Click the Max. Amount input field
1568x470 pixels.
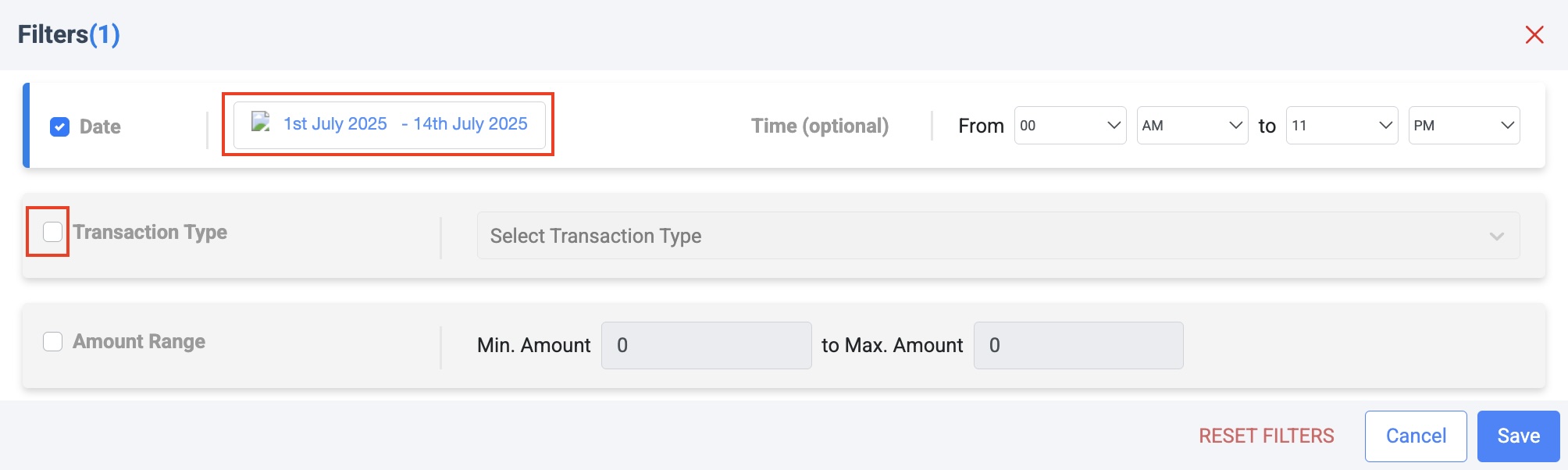pos(1078,345)
